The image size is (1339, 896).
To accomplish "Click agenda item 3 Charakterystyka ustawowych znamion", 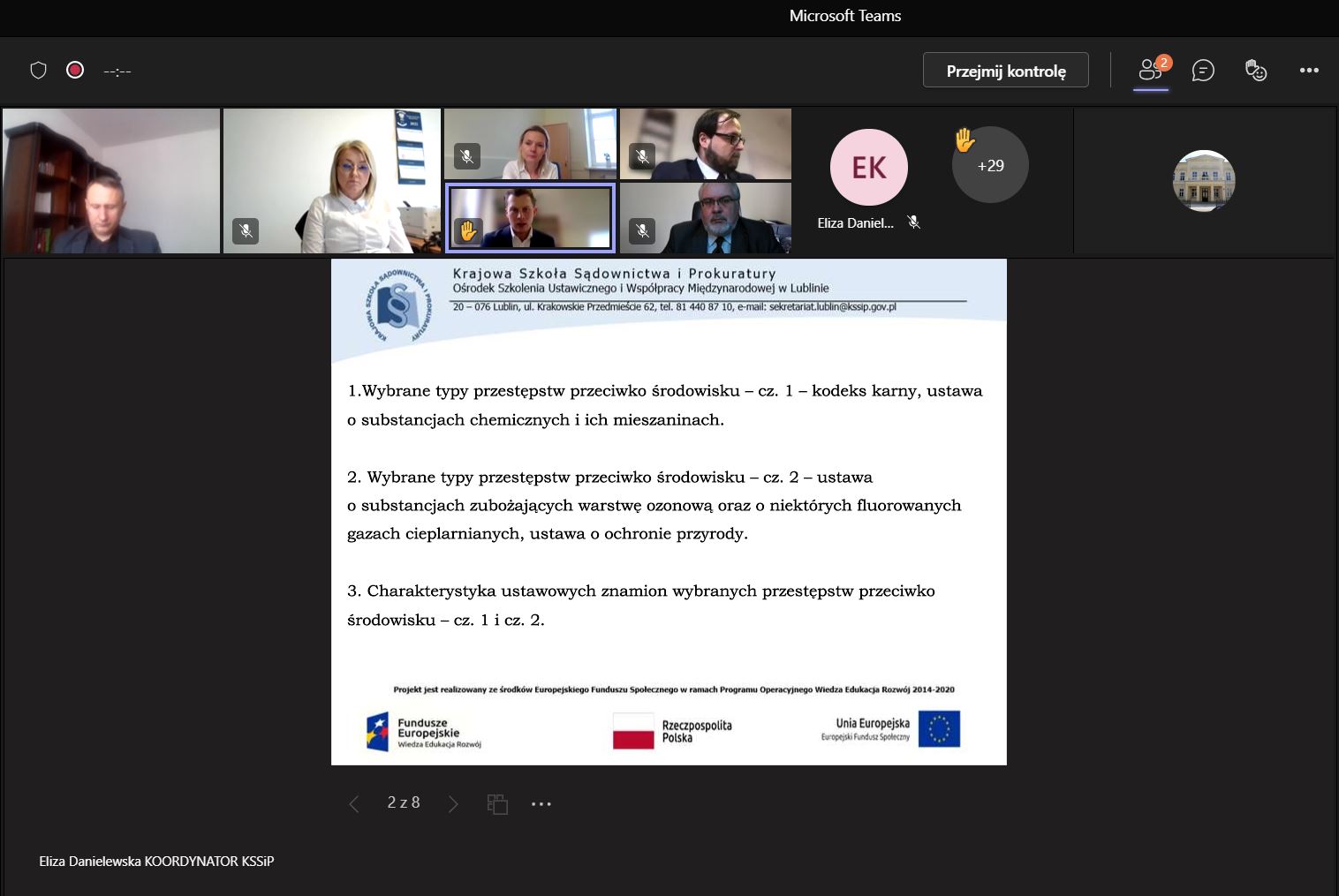I will (x=640, y=606).
